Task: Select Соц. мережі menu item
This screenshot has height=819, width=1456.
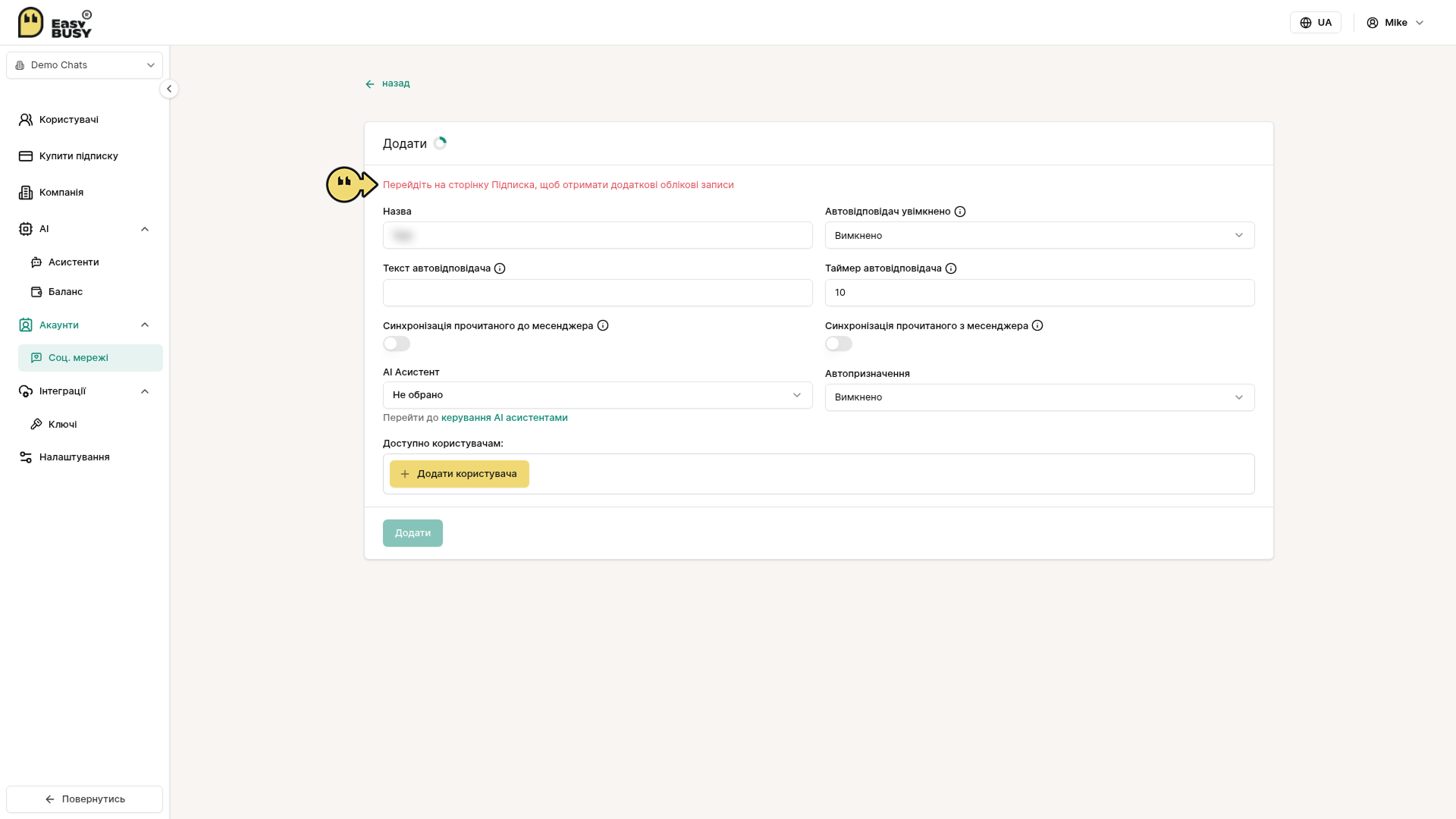Action: pyautogui.click(x=90, y=358)
